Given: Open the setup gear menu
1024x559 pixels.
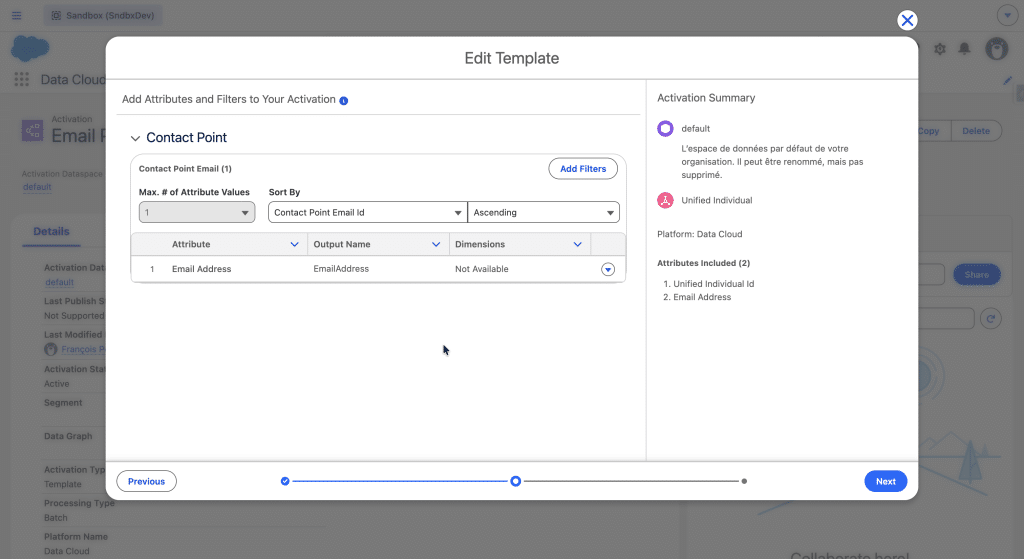Looking at the screenshot, I should (940, 48).
